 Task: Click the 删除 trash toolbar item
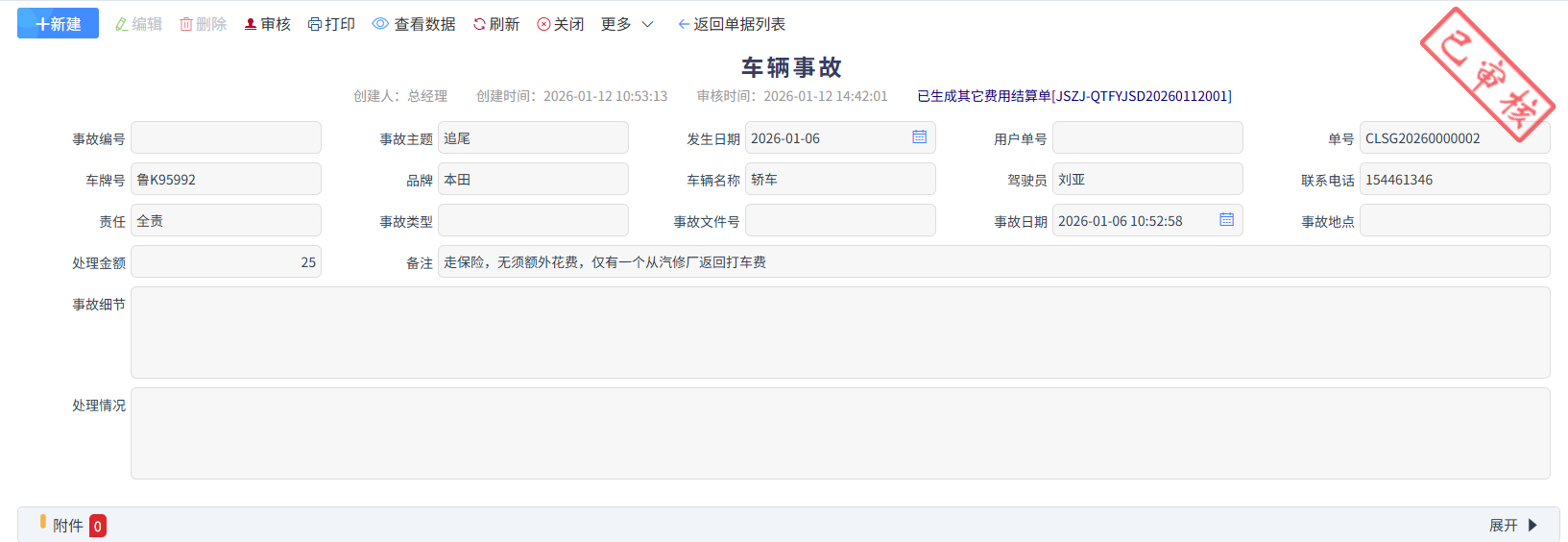coord(203,24)
